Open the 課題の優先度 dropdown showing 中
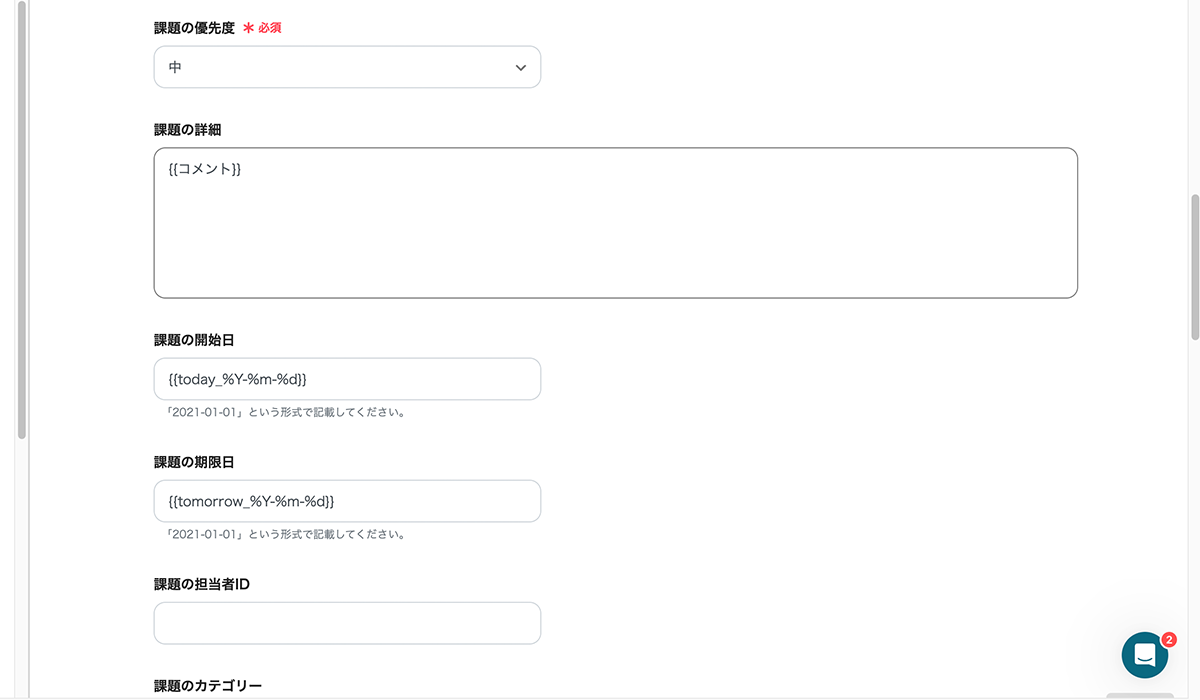Screen dimensions: 1200x700 pyautogui.click(x=347, y=67)
